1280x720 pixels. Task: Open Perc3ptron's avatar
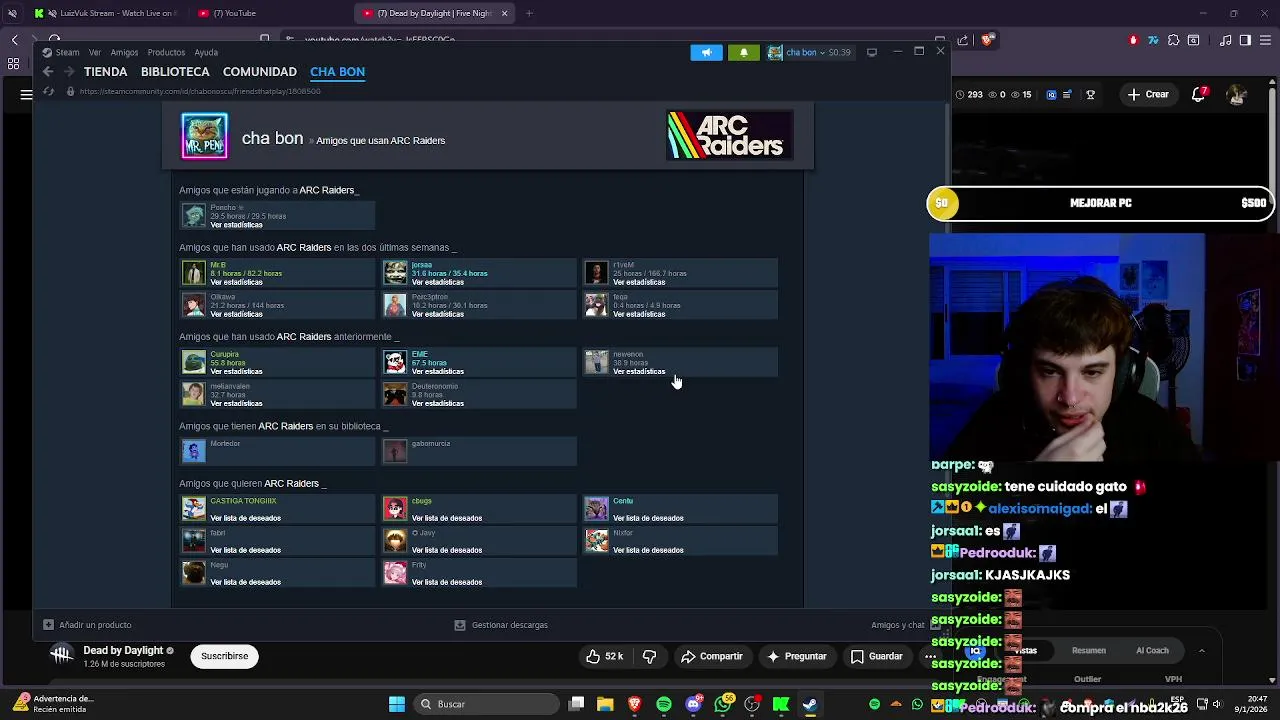pyautogui.click(x=396, y=305)
